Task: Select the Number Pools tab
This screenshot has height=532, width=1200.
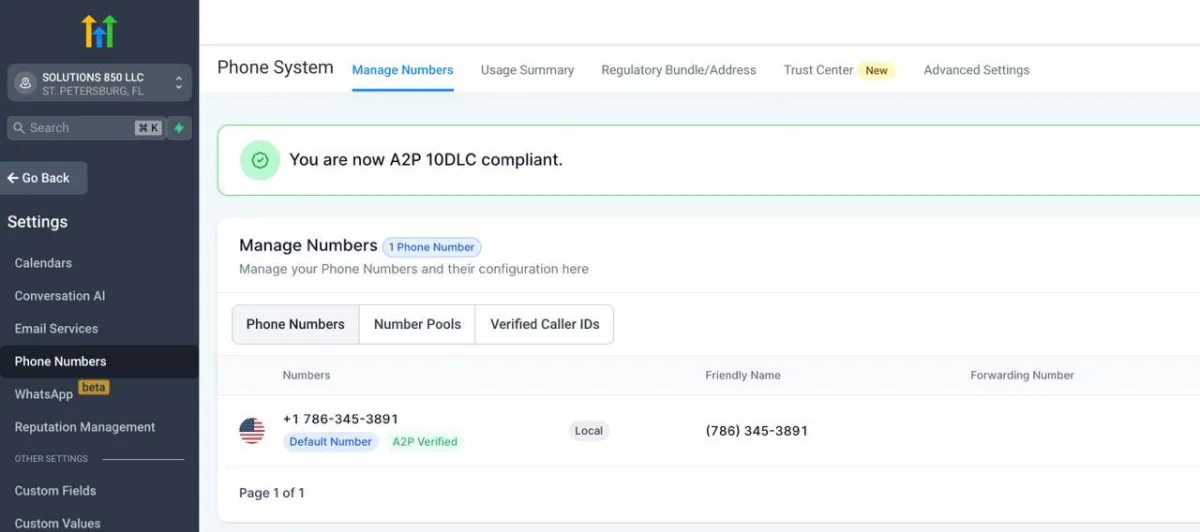Action: click(417, 324)
